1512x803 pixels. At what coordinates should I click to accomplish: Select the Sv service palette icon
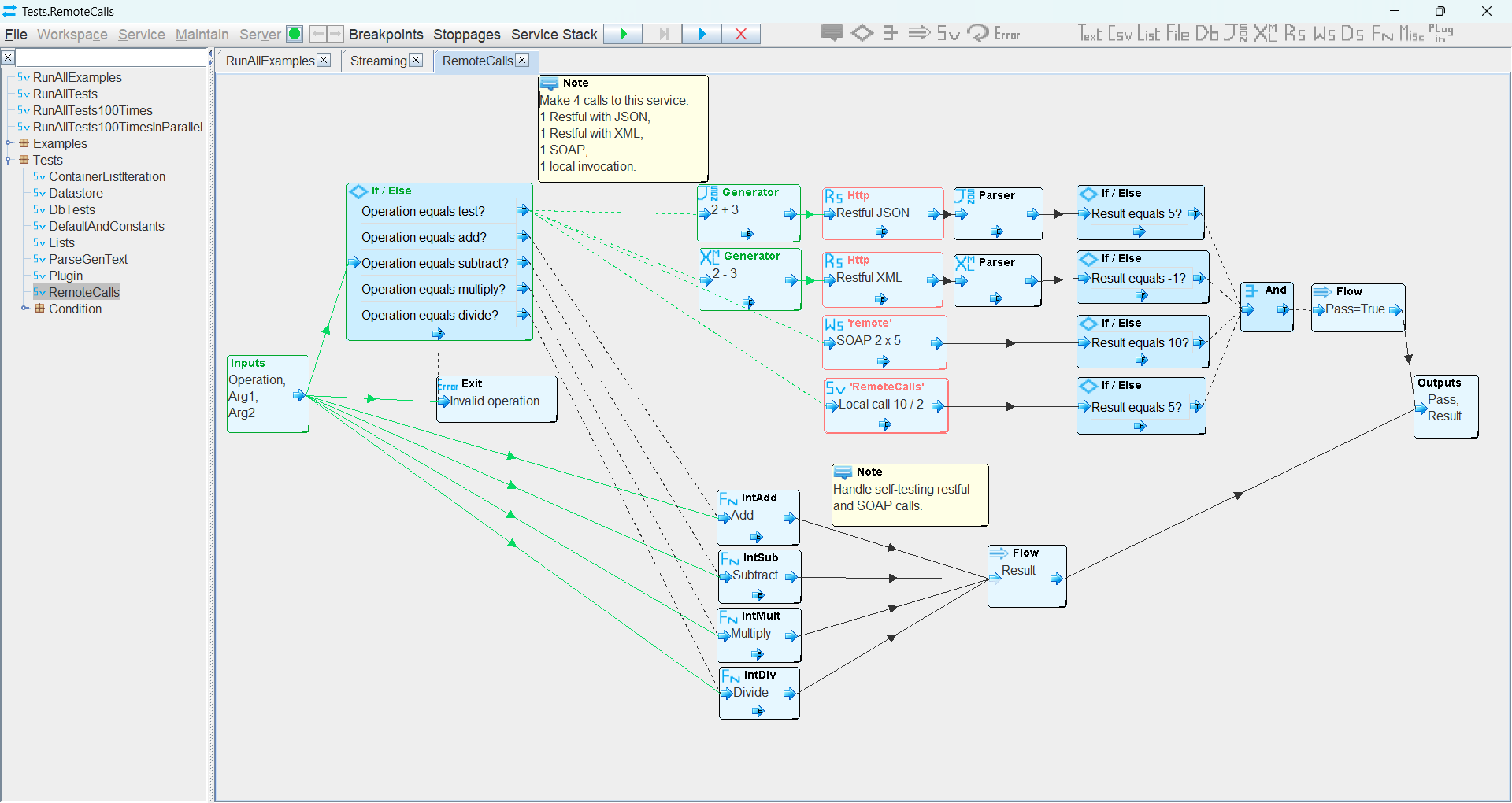tap(948, 33)
